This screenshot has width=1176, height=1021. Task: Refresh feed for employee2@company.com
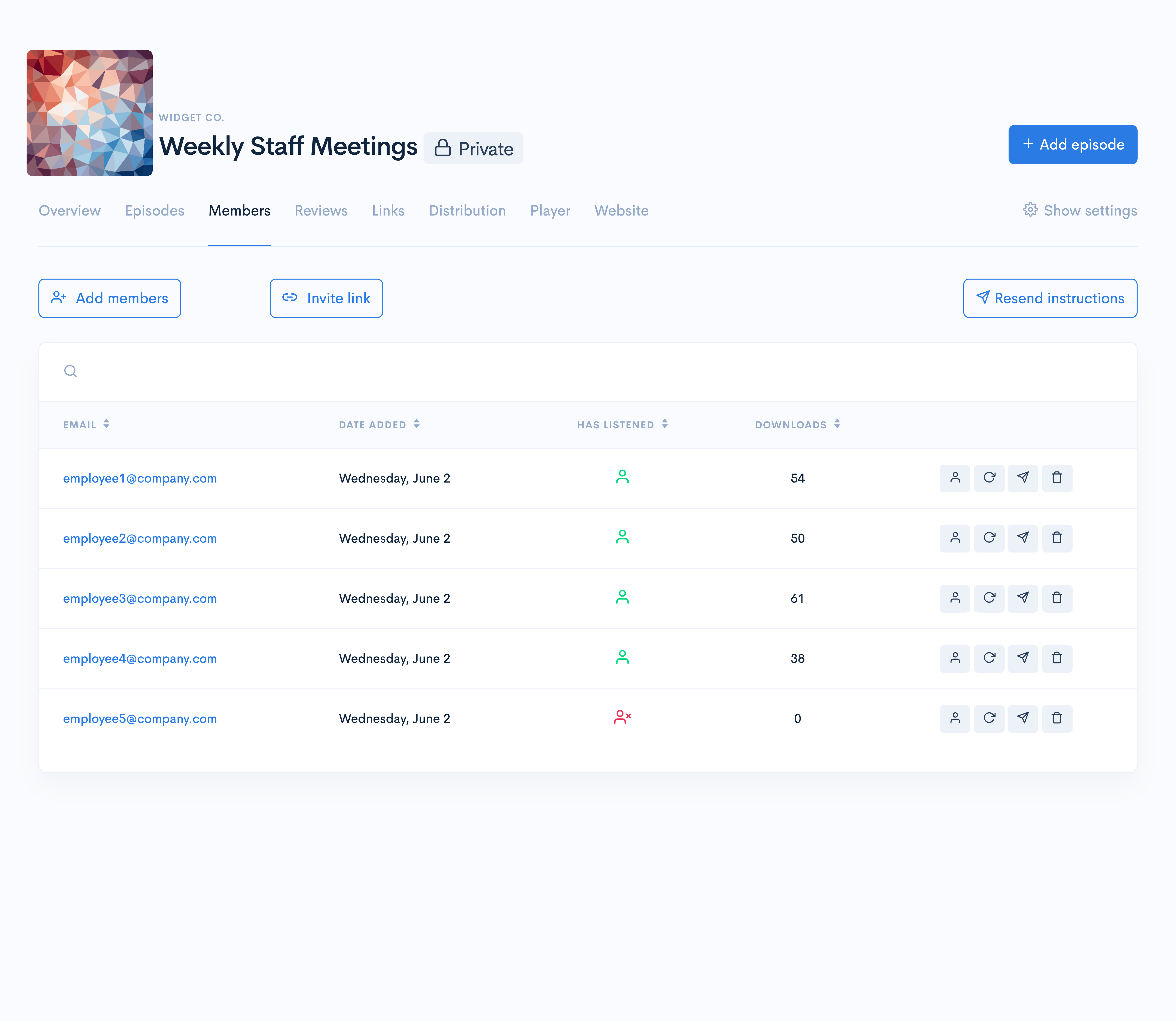point(989,538)
